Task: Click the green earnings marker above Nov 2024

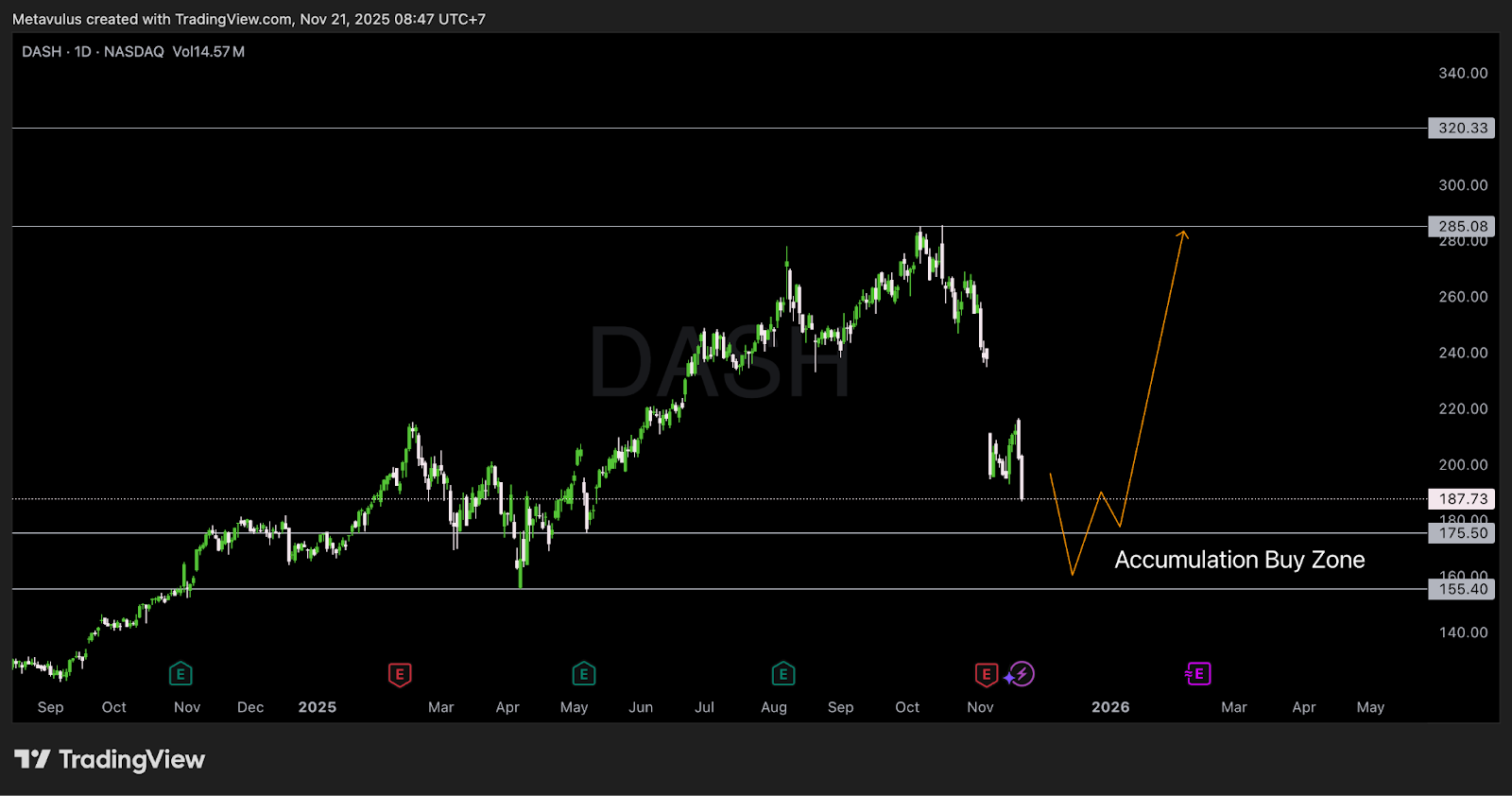Action: [x=180, y=674]
